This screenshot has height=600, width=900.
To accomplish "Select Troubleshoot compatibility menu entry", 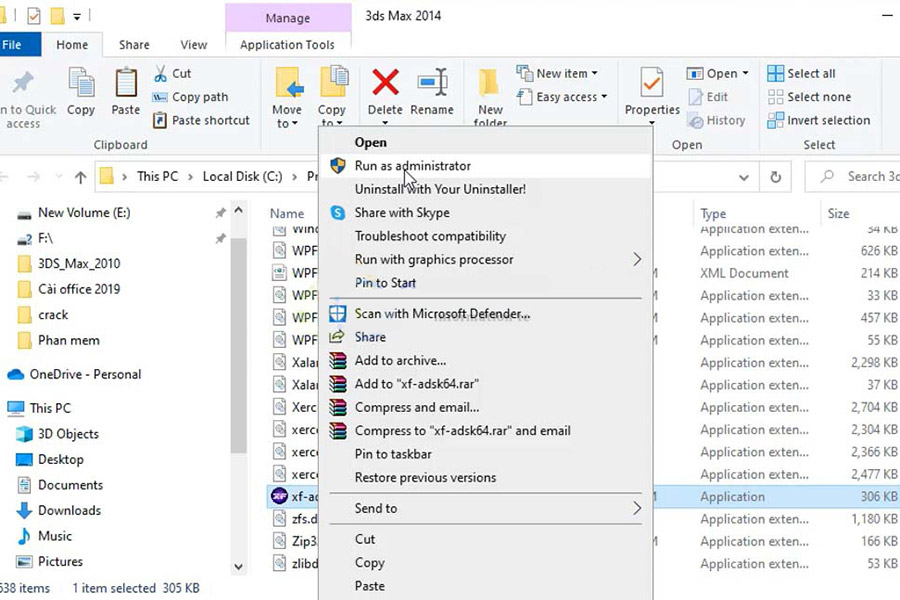I will 486,236.
